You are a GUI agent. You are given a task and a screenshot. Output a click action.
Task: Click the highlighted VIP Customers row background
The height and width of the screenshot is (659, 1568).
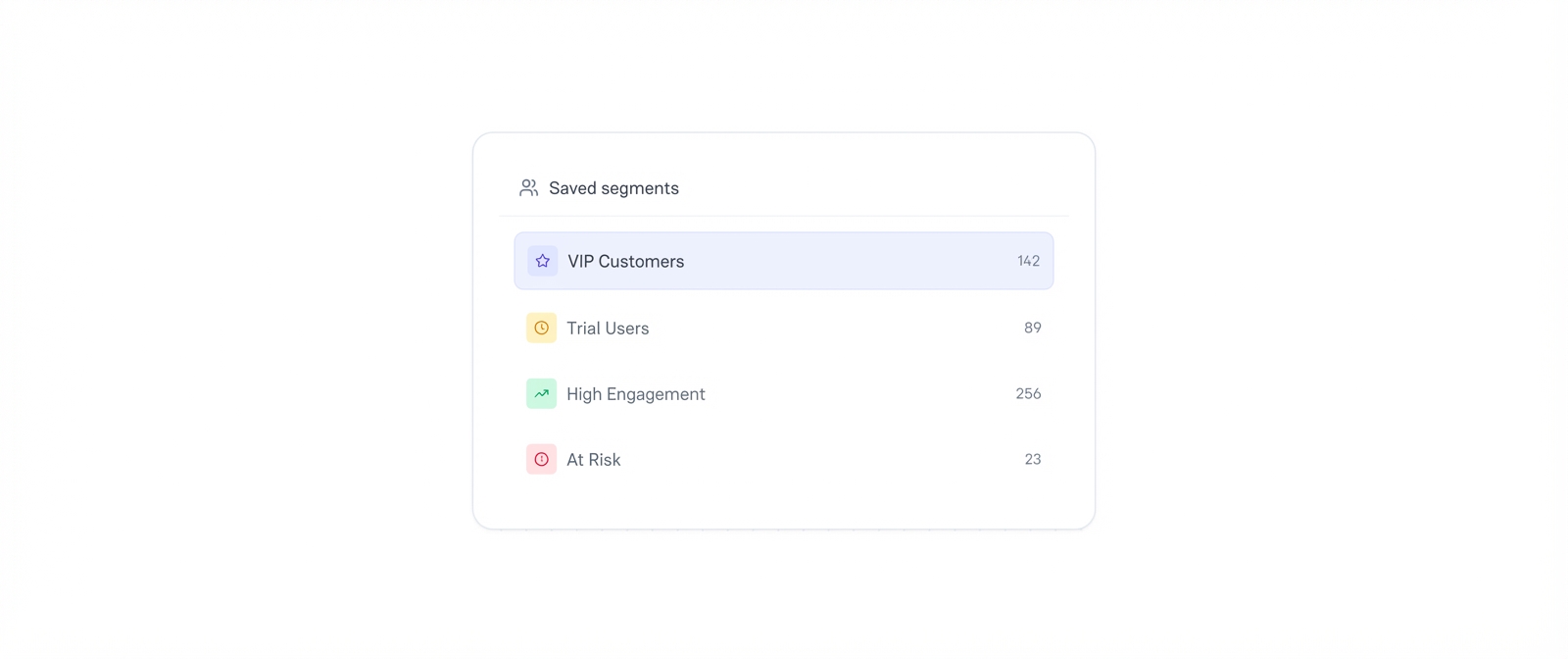click(x=843, y=261)
